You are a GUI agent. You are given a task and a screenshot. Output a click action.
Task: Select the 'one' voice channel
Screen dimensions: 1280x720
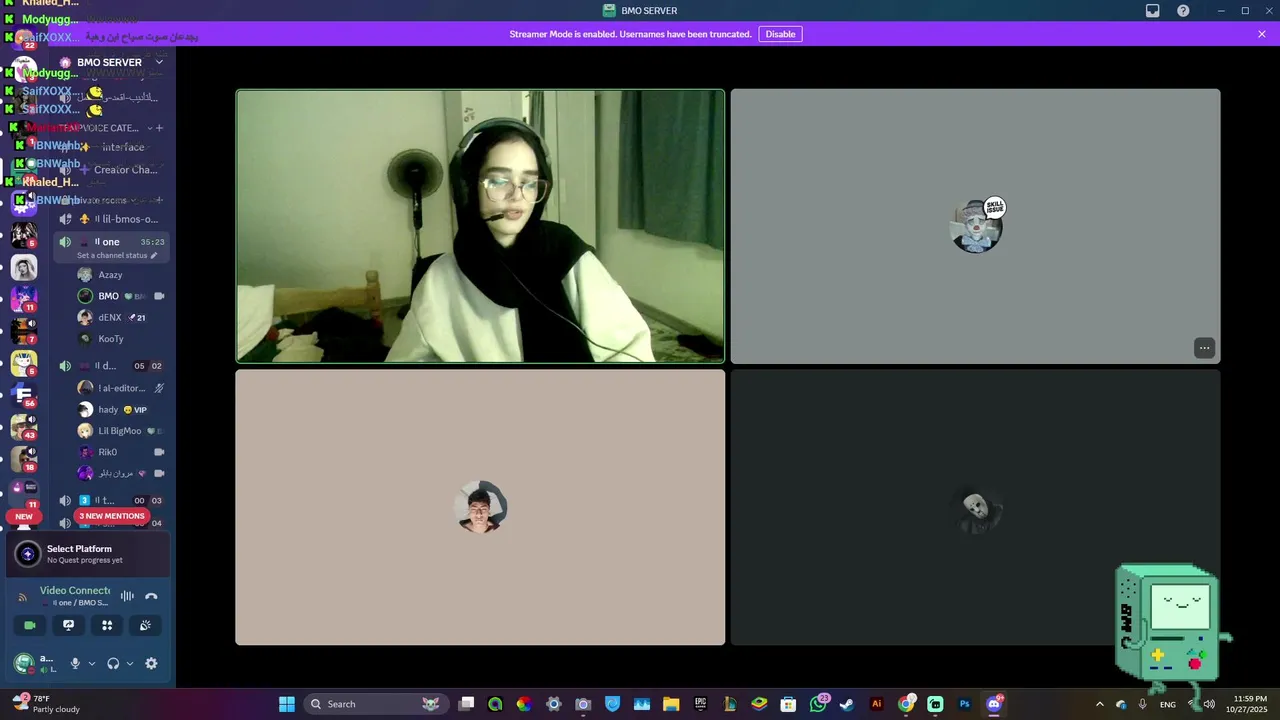(112, 242)
